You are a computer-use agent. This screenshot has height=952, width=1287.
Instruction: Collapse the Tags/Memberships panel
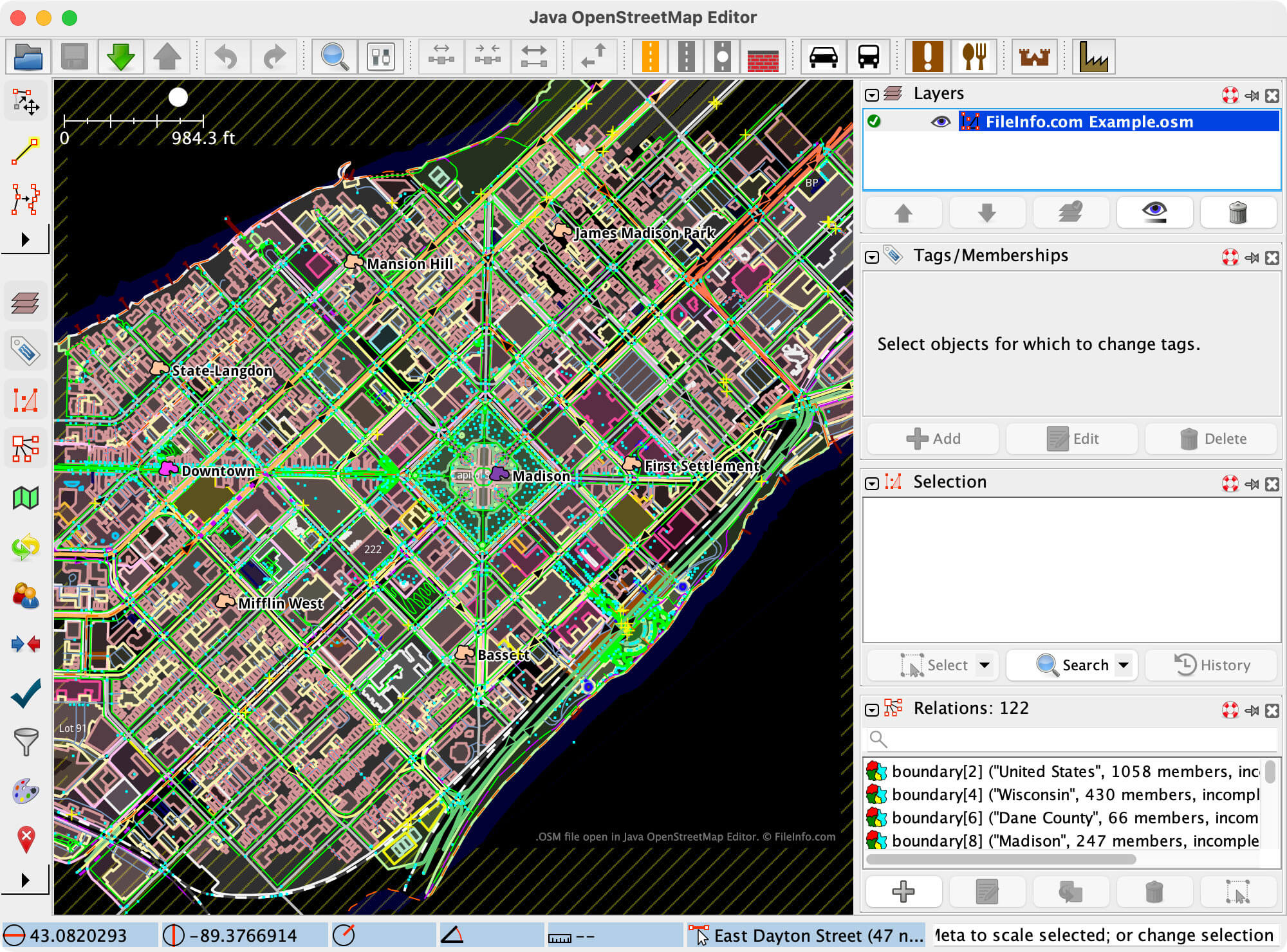tap(873, 256)
